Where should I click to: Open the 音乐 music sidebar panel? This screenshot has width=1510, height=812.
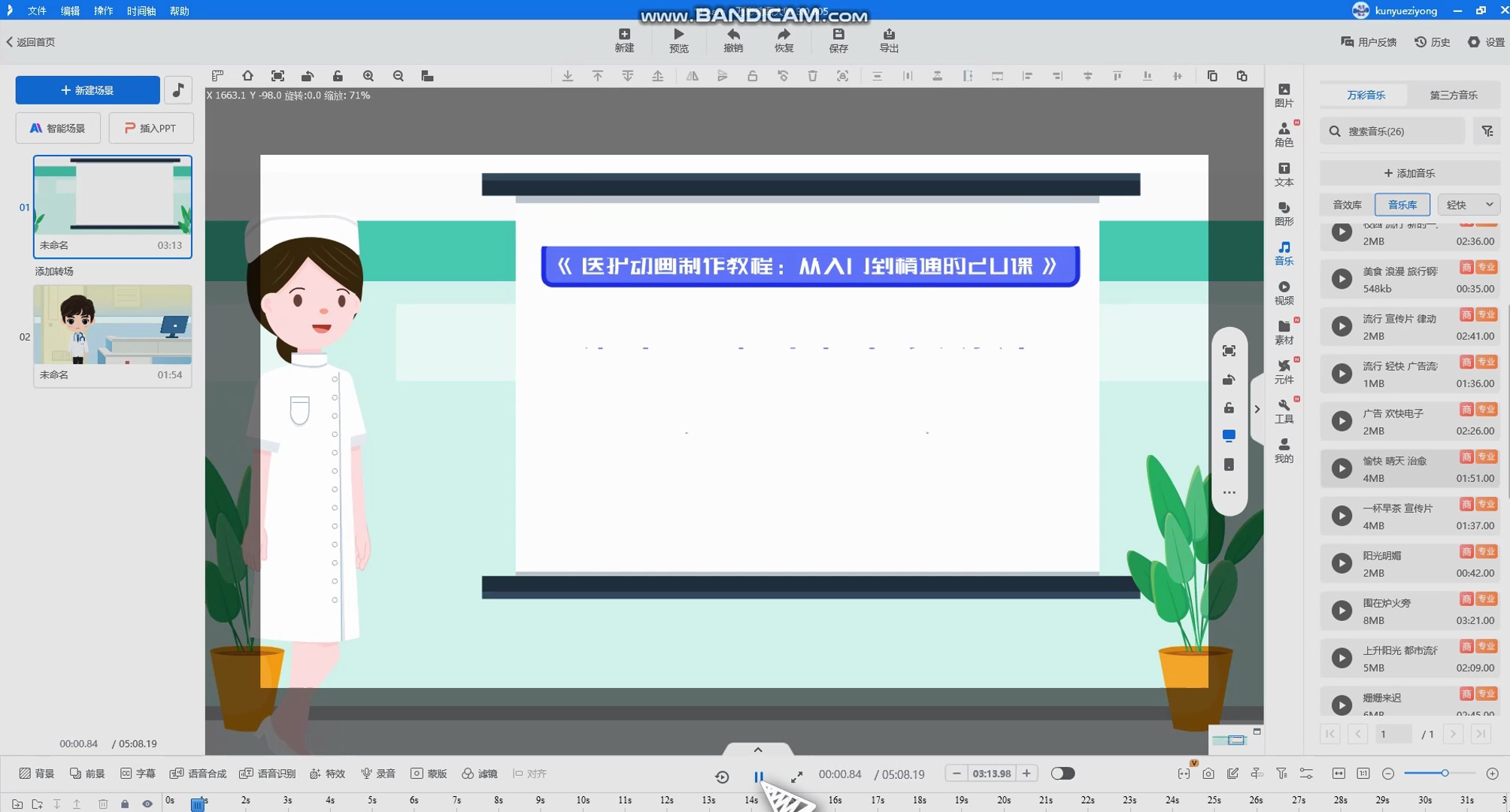[1284, 253]
